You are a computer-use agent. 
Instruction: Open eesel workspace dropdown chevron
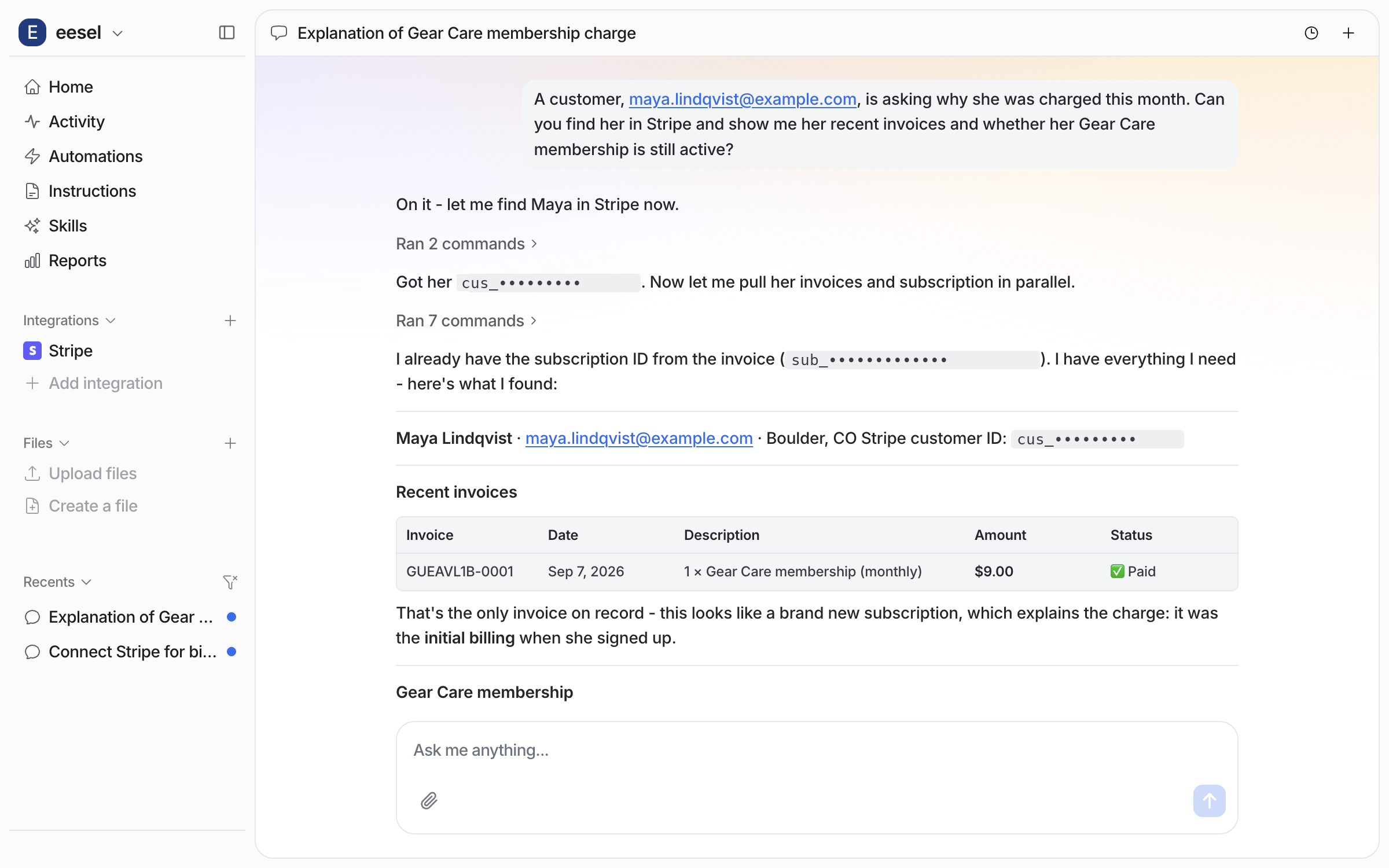point(117,34)
